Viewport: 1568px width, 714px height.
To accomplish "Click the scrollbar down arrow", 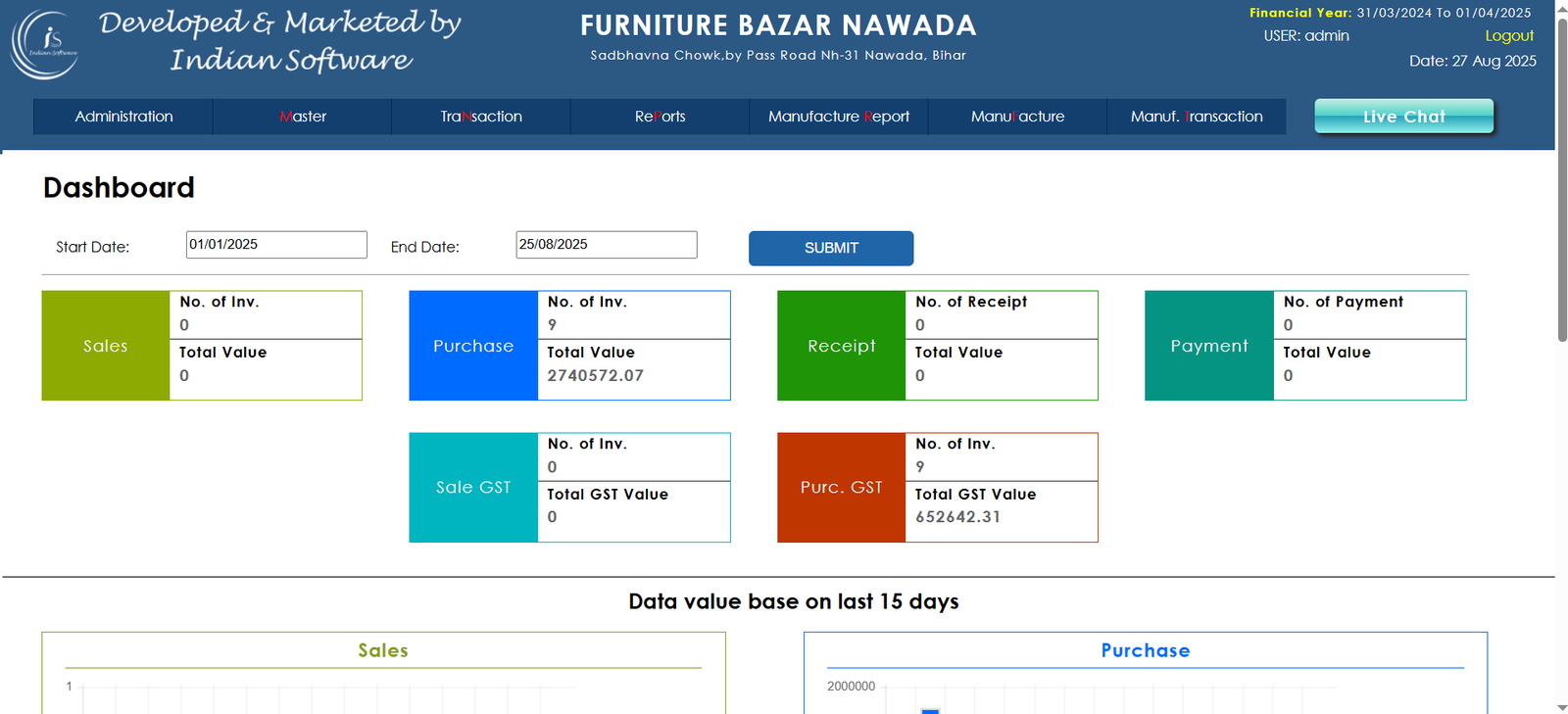I will (x=1562, y=707).
